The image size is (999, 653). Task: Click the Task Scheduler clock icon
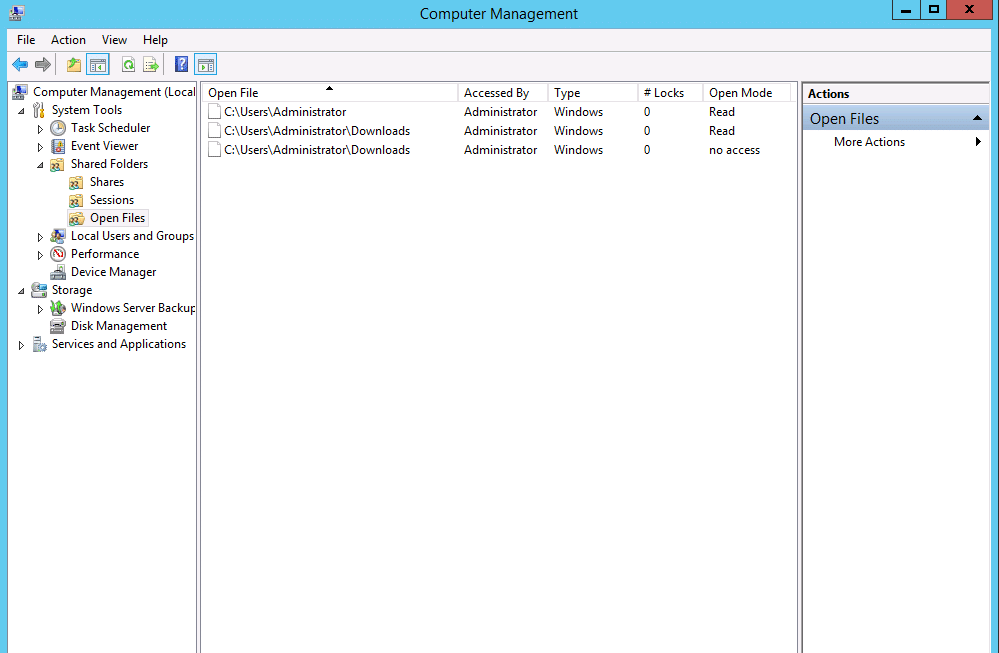click(58, 128)
